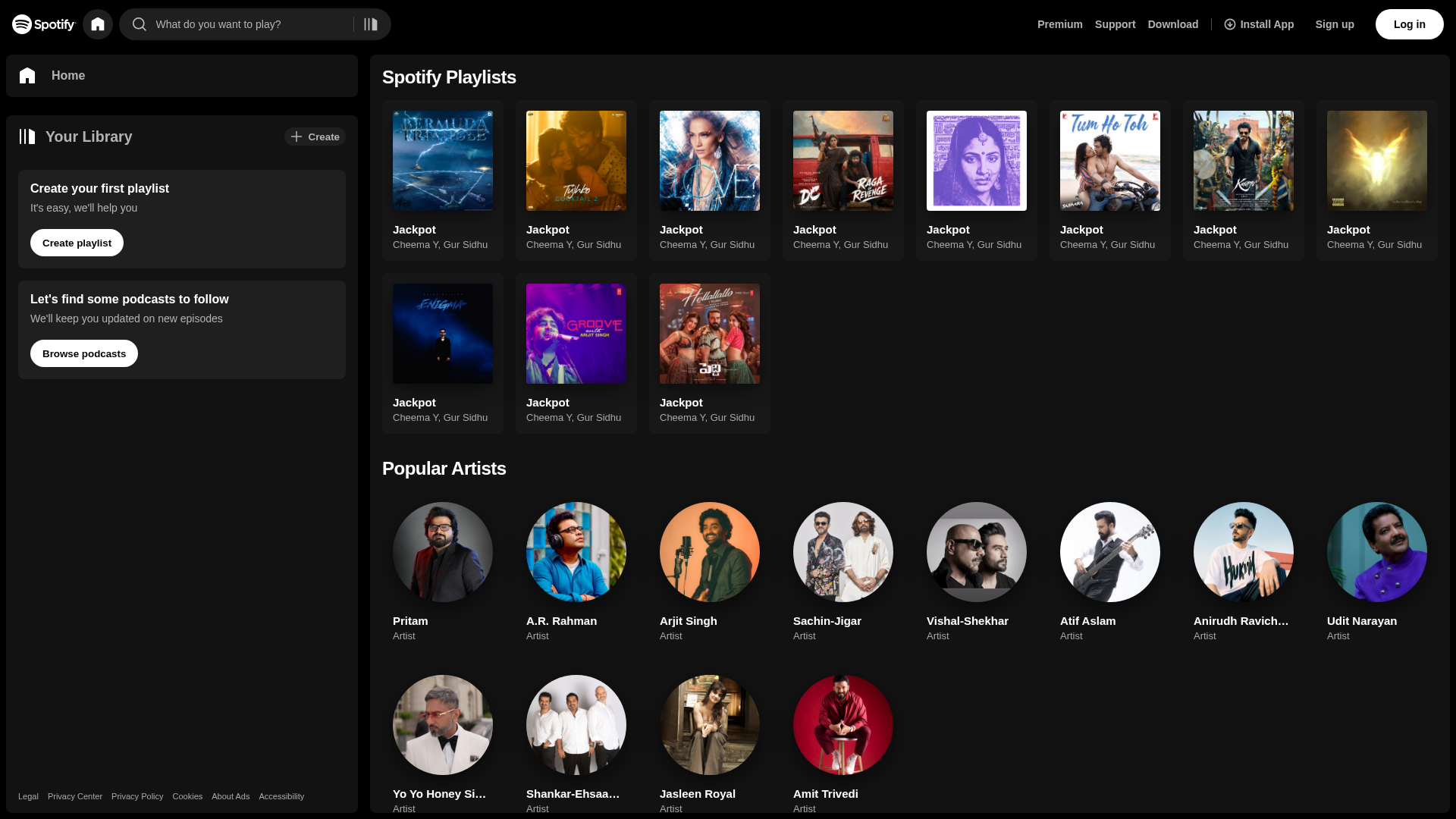Screen dimensions: 1456x819
Task: Click Sign up
Action: point(1335,24)
